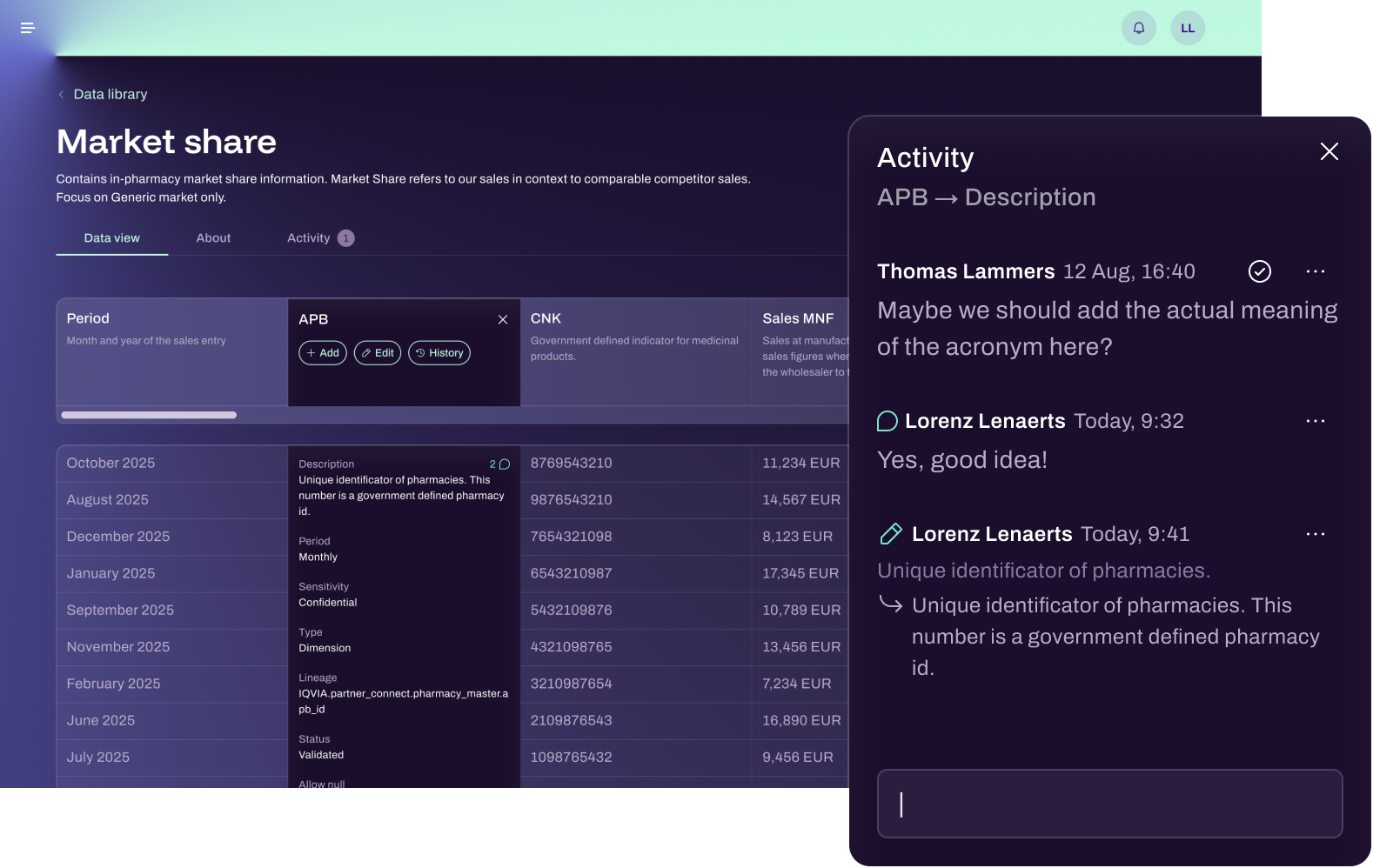Click the Description comment bubble icon
This screenshot has width=1373, height=868.
[504, 464]
